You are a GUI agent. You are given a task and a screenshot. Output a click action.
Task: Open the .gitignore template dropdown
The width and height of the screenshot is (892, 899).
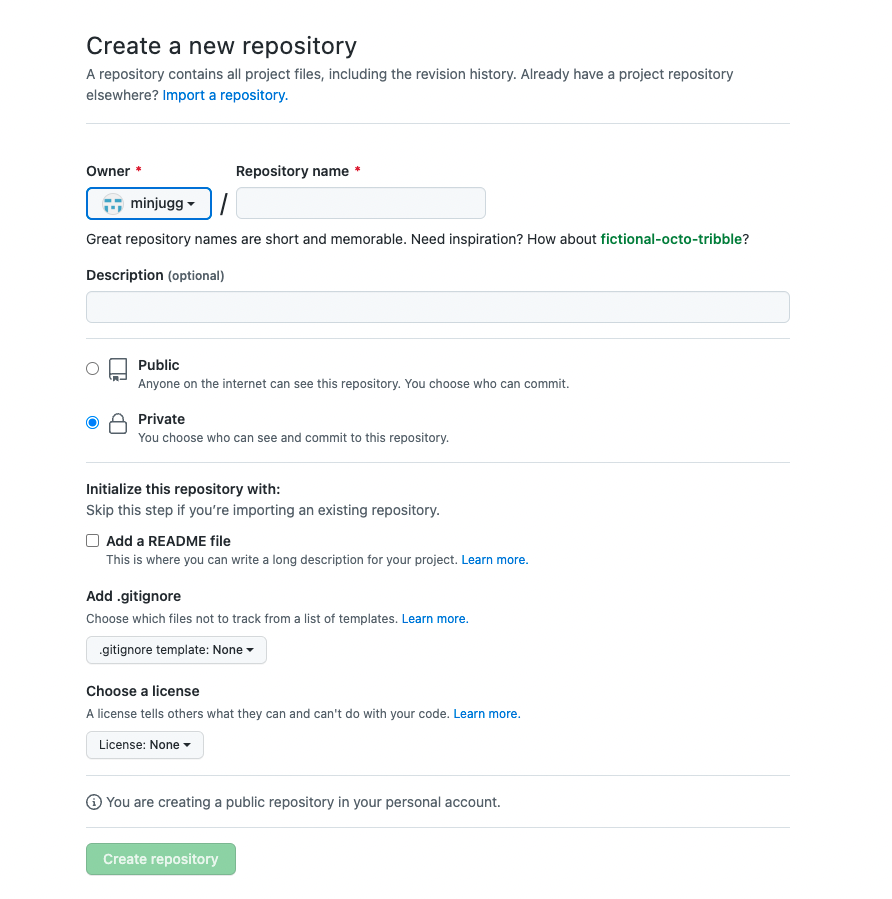point(176,650)
